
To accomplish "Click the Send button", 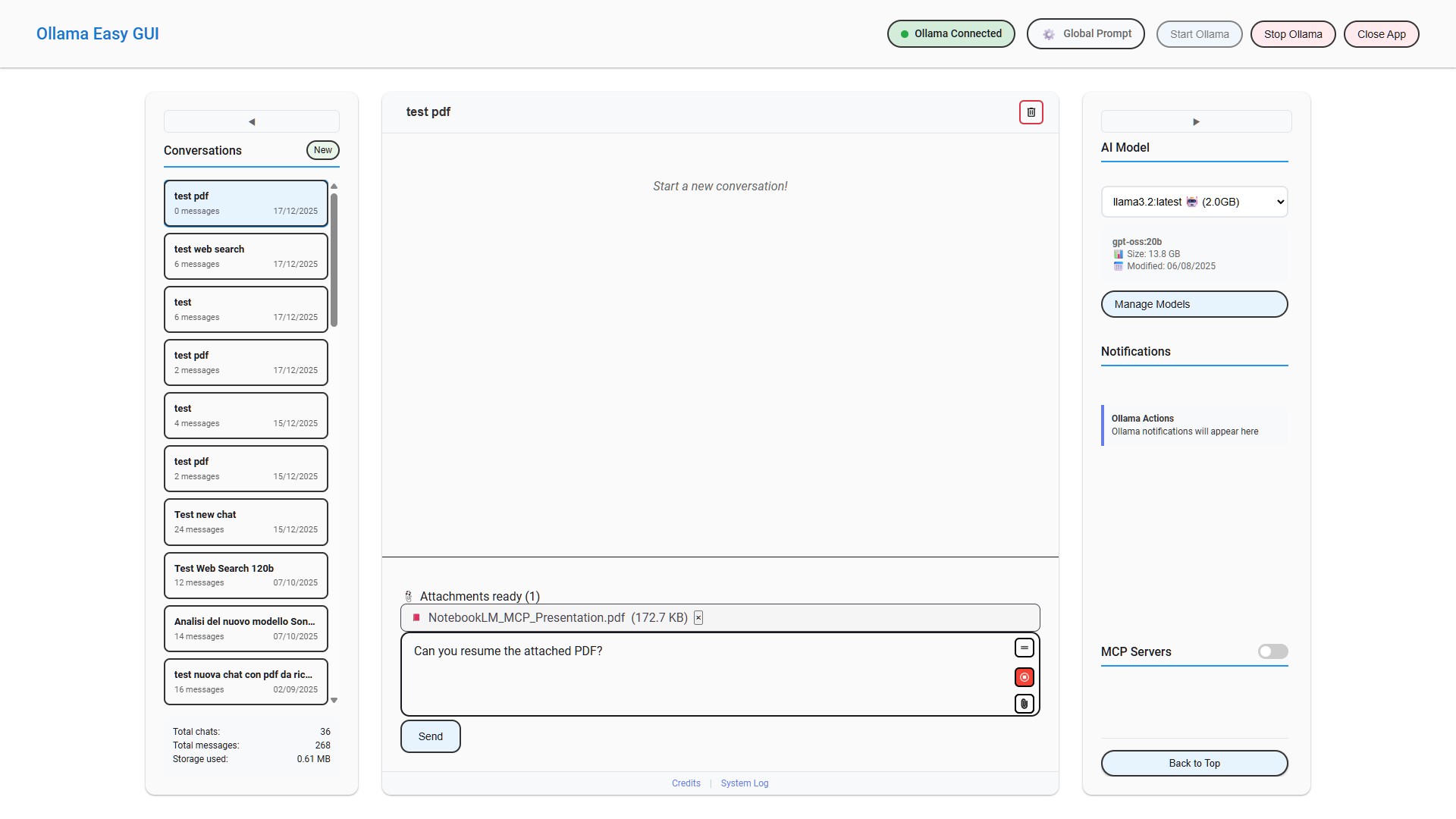I will coord(430,736).
